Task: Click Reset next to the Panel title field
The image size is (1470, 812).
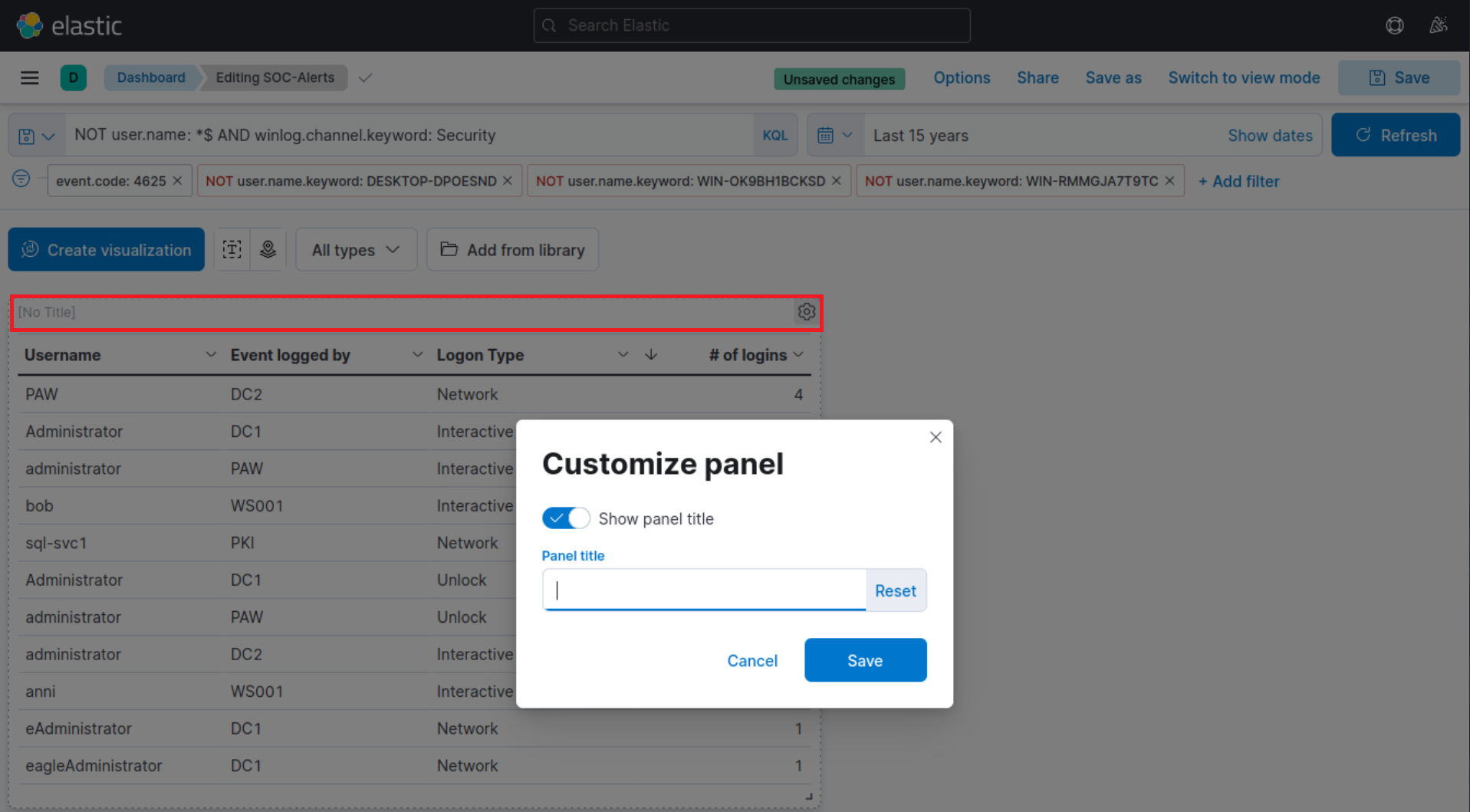Action: coord(895,590)
